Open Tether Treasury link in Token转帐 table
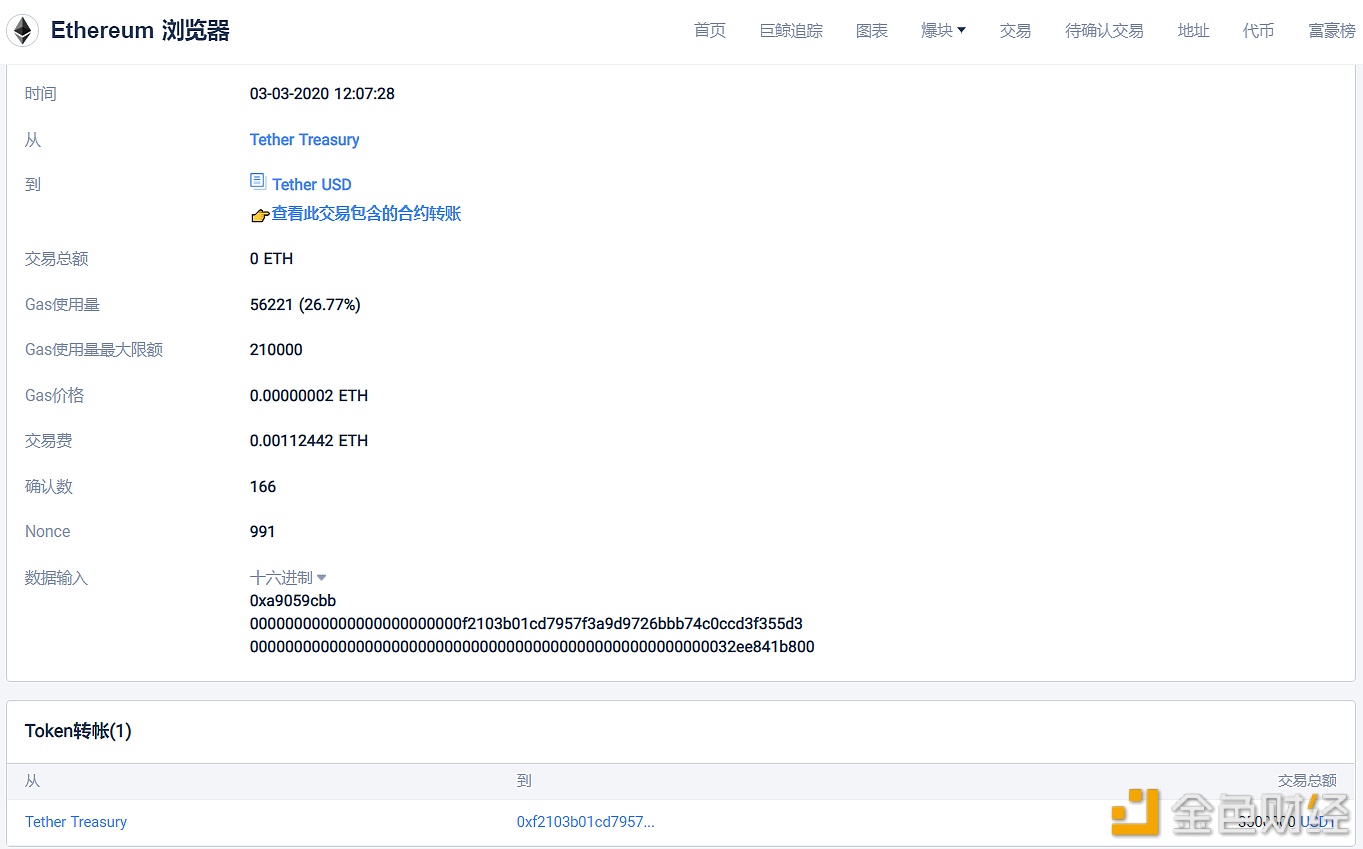 tap(76, 822)
